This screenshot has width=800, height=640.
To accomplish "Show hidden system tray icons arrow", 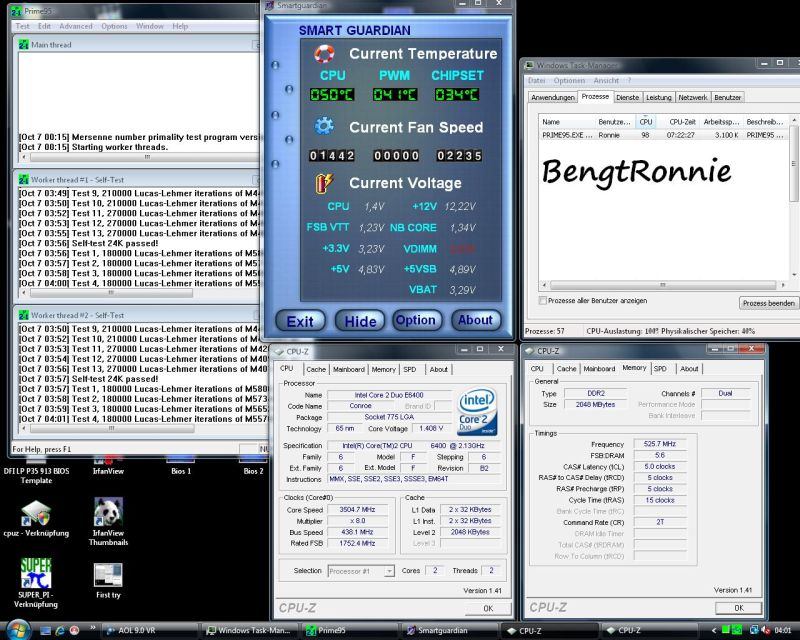I will (714, 631).
